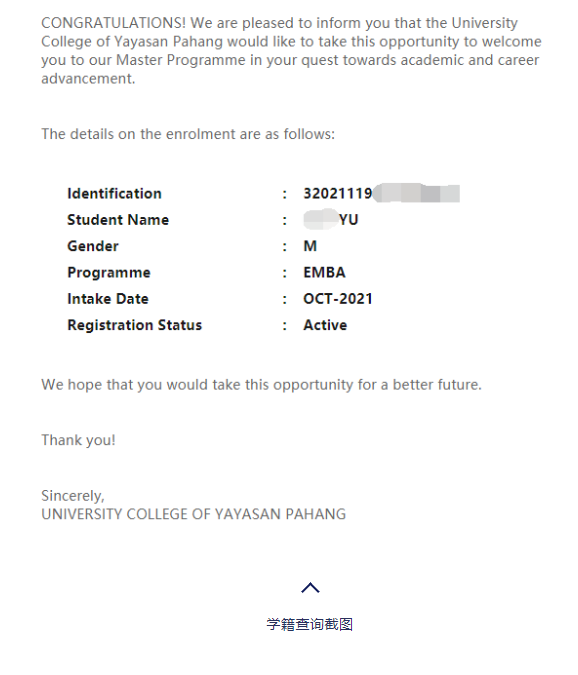Select the Registration Status label
Screen dimensions: 578x675
point(134,325)
